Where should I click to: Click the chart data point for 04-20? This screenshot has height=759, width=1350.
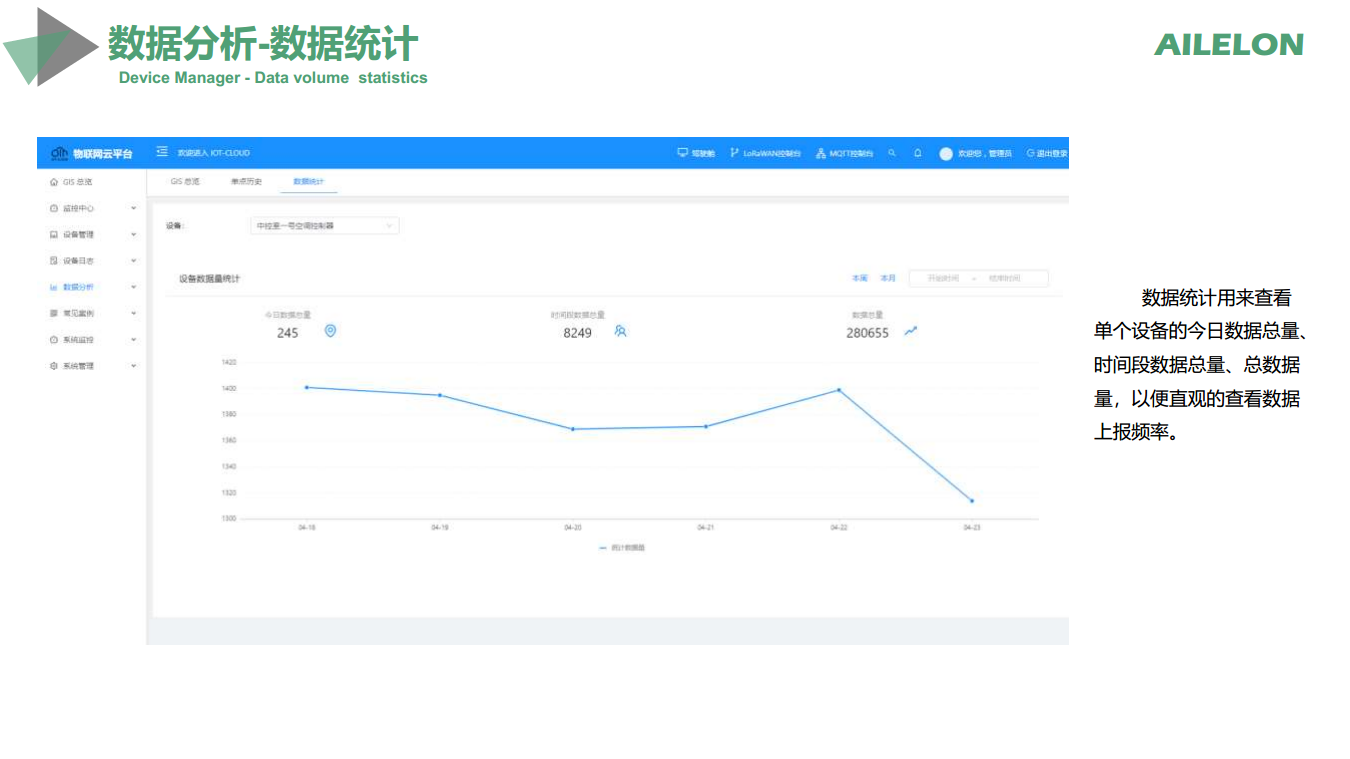(x=573, y=429)
